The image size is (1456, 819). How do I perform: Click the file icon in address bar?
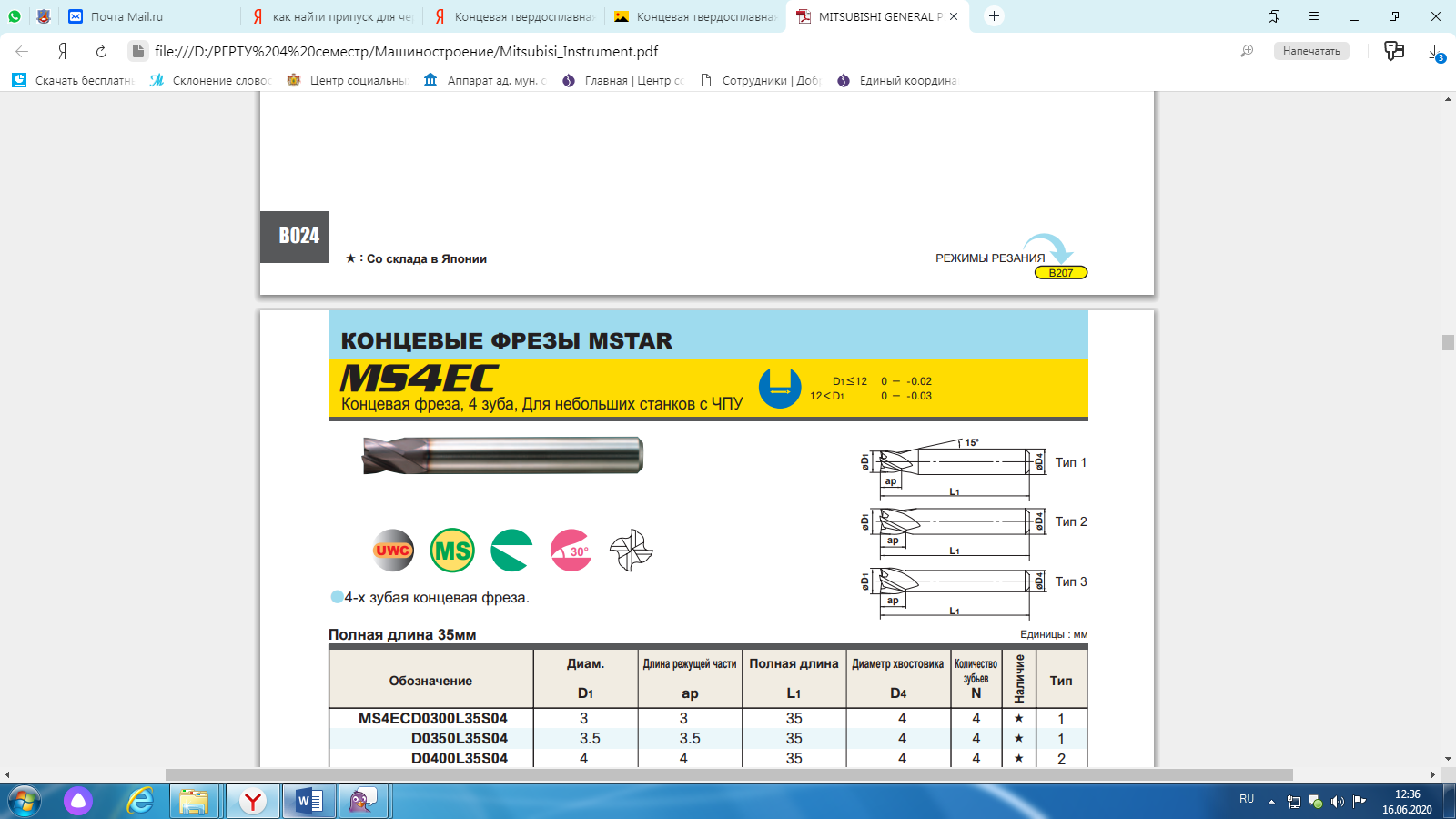click(x=137, y=51)
